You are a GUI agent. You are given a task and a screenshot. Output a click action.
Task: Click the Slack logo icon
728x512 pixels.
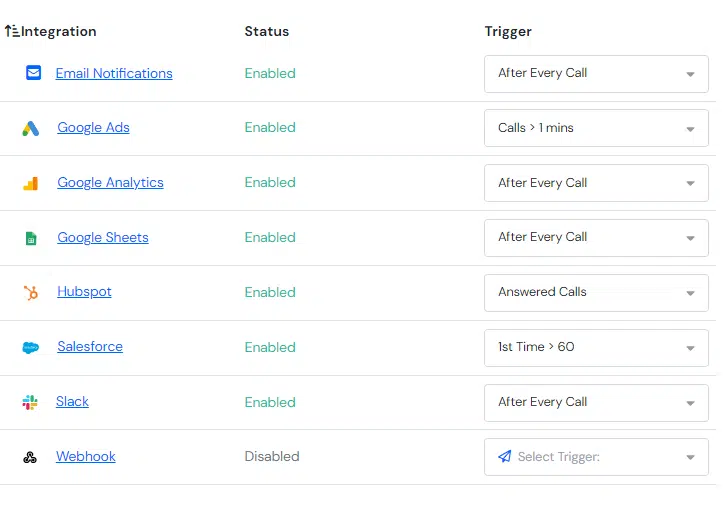pyautogui.click(x=30, y=402)
